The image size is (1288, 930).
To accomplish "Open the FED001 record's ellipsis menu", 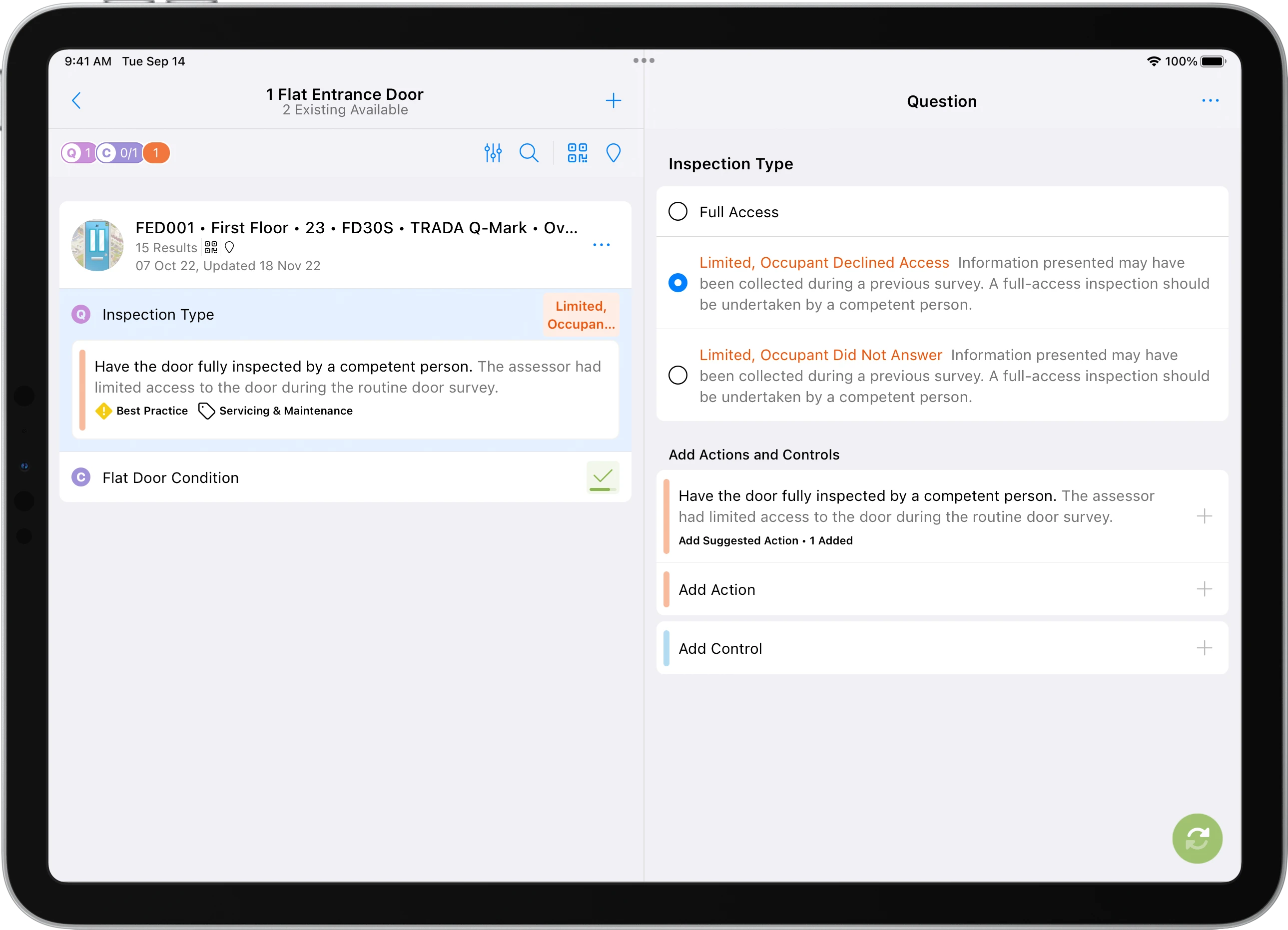I will [602, 245].
